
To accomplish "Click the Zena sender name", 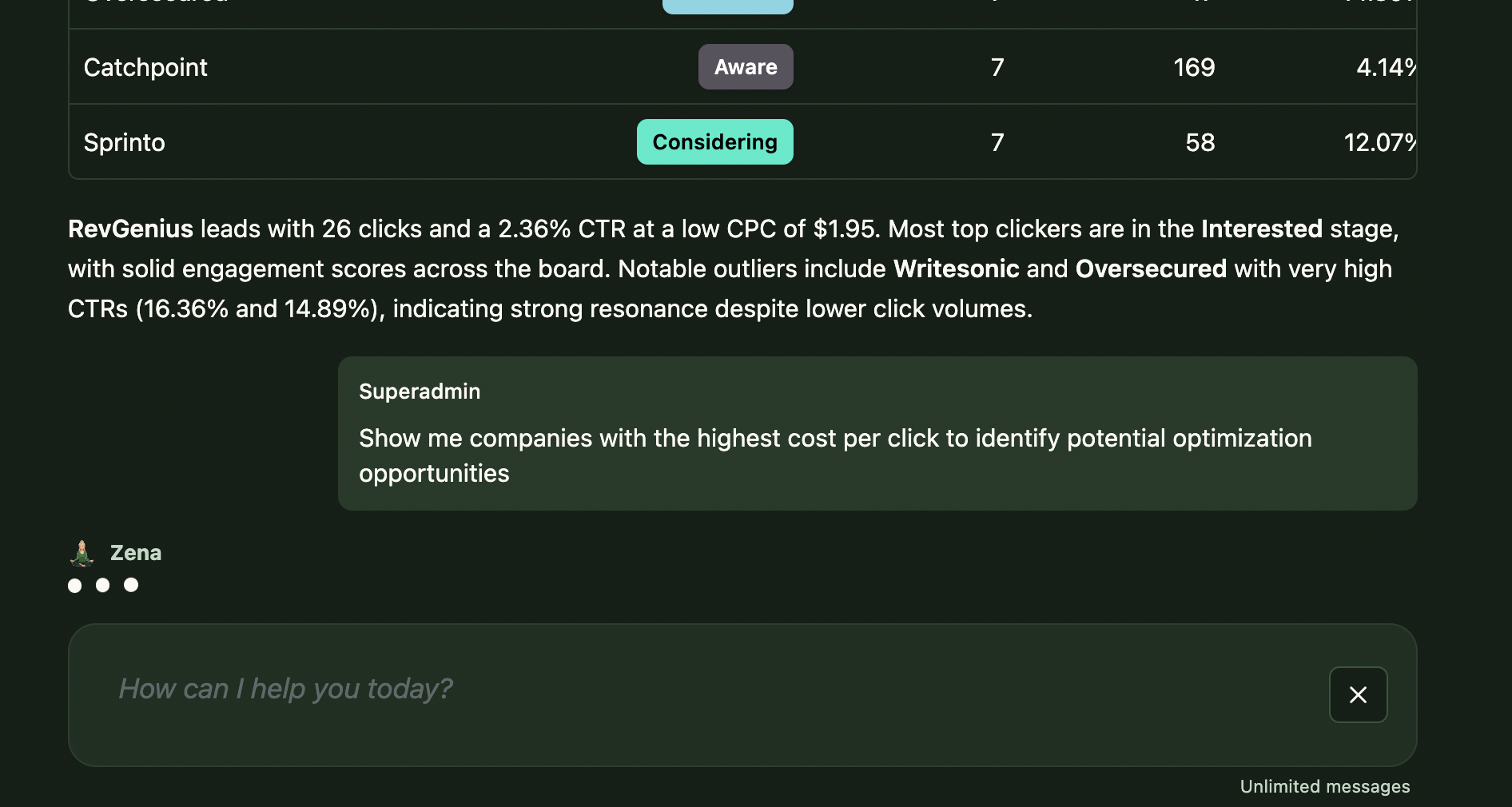I will [x=136, y=553].
